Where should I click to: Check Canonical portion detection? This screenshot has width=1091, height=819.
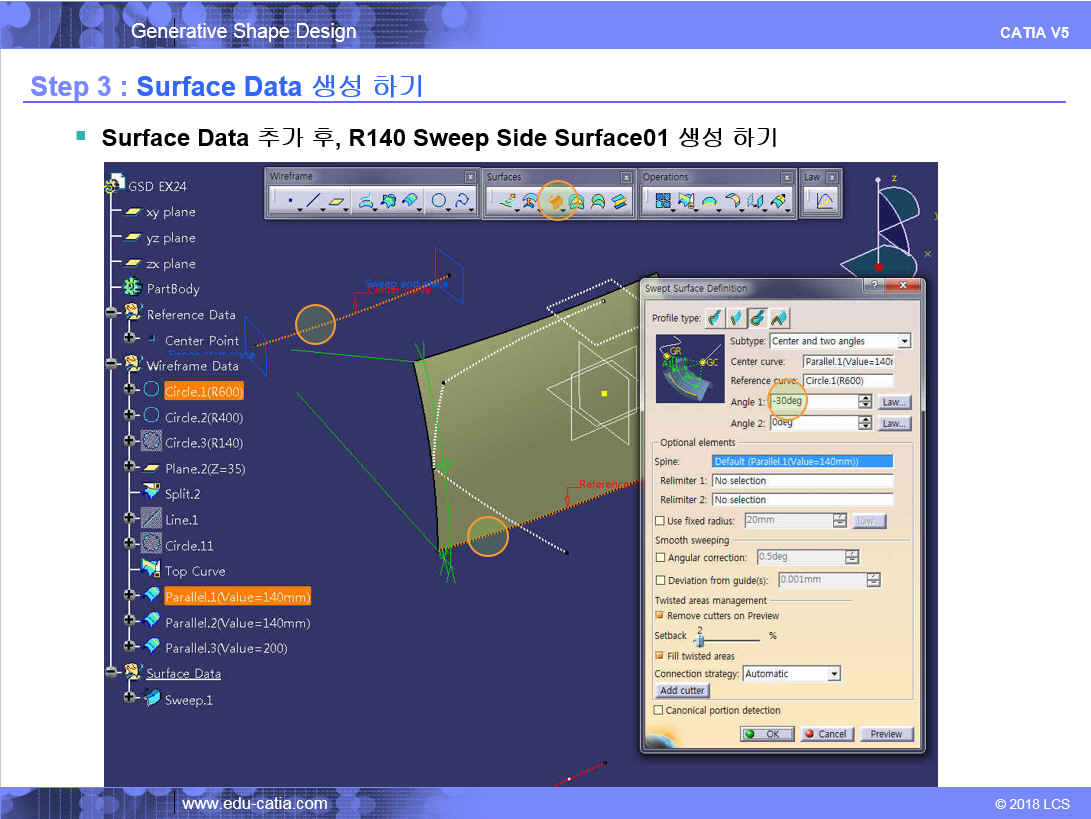pyautogui.click(x=658, y=710)
